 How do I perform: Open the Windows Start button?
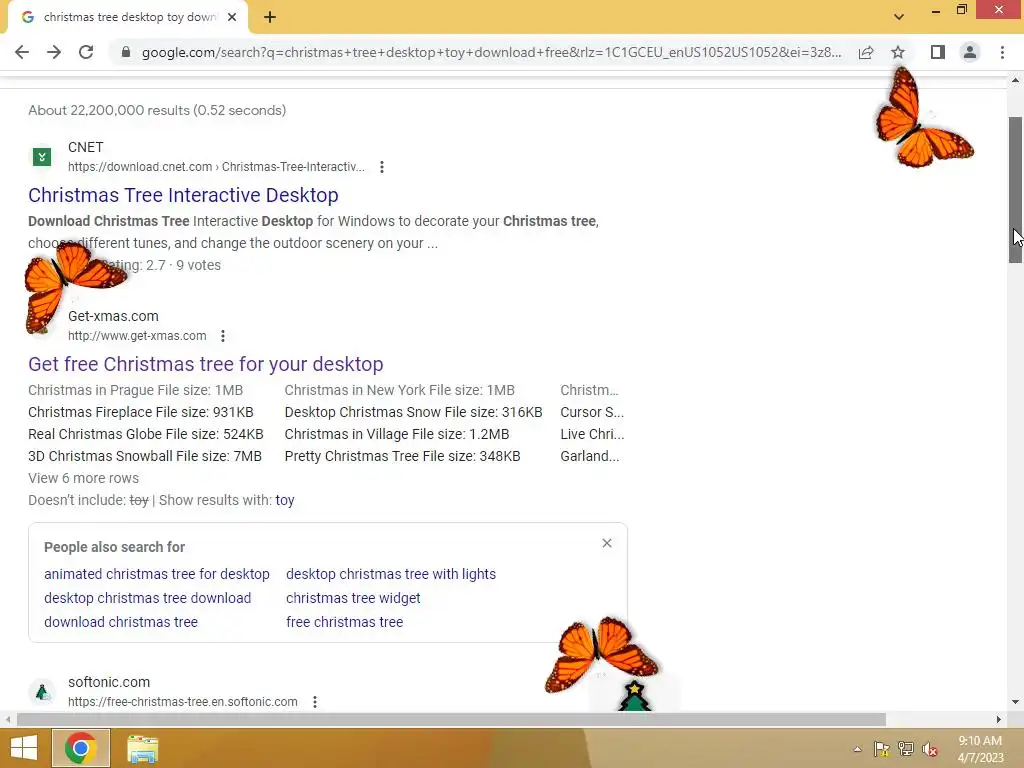point(24,748)
